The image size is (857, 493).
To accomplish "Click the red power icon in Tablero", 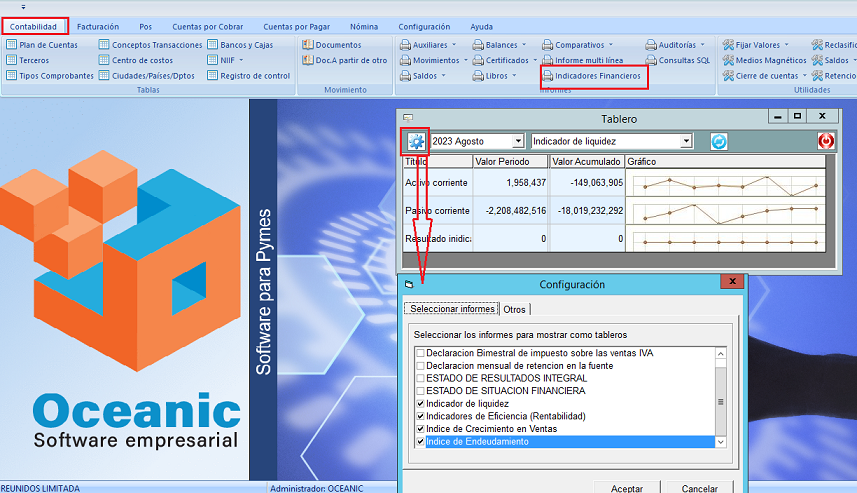I will click(826, 141).
